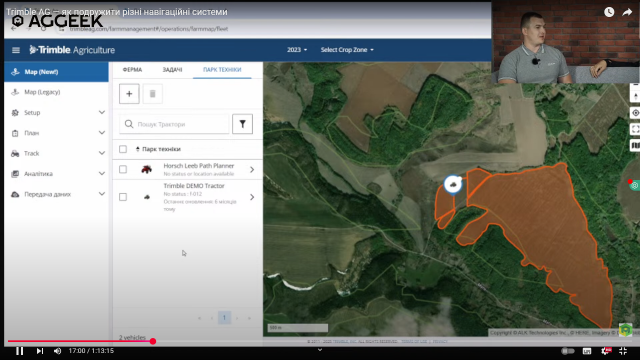Switch to the ПАРК ТЕХНІКИ tab
This screenshot has height=360, width=640.
point(222,70)
